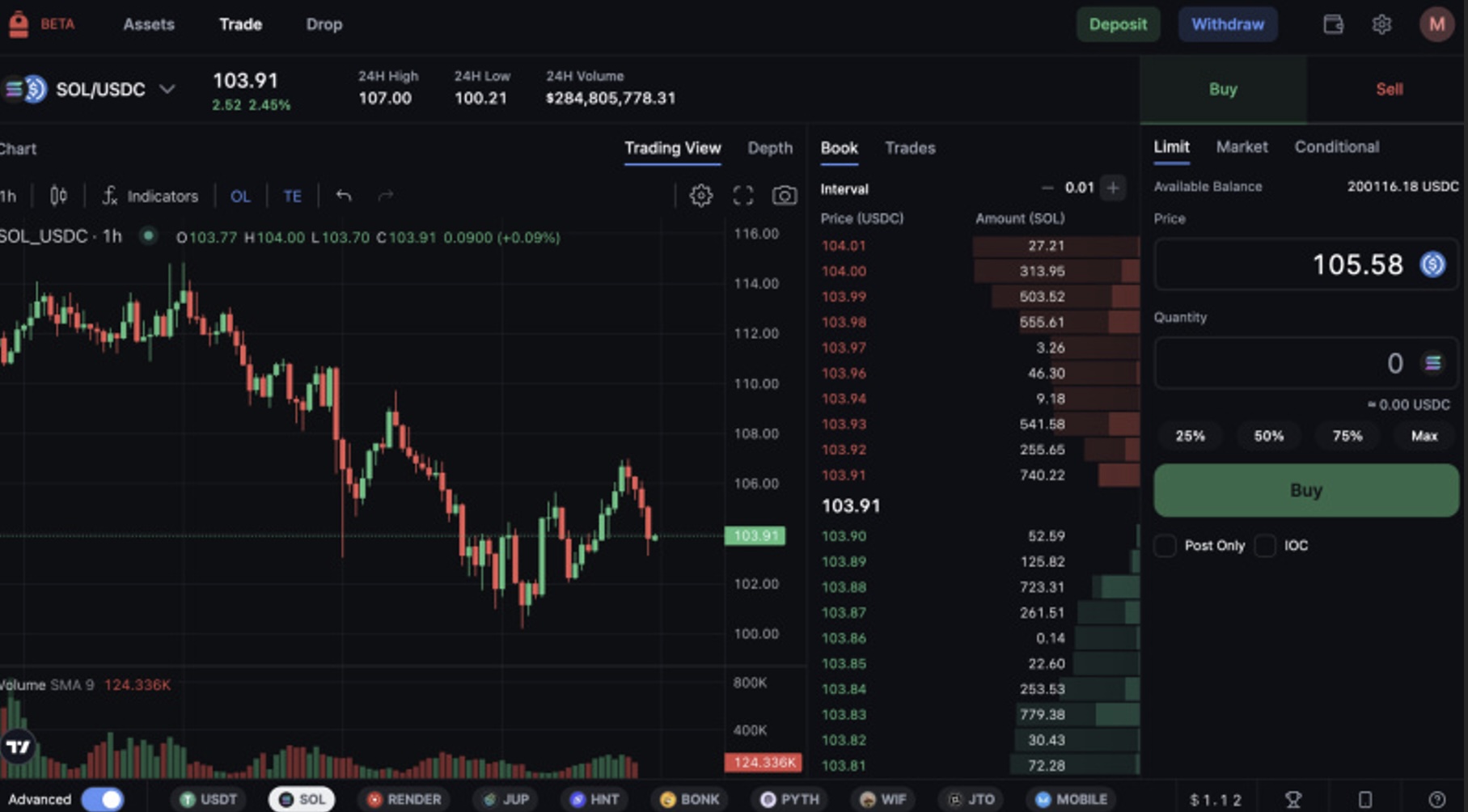Open the wallet icon in header
Screen dimensions: 1468x812
click(1333, 24)
